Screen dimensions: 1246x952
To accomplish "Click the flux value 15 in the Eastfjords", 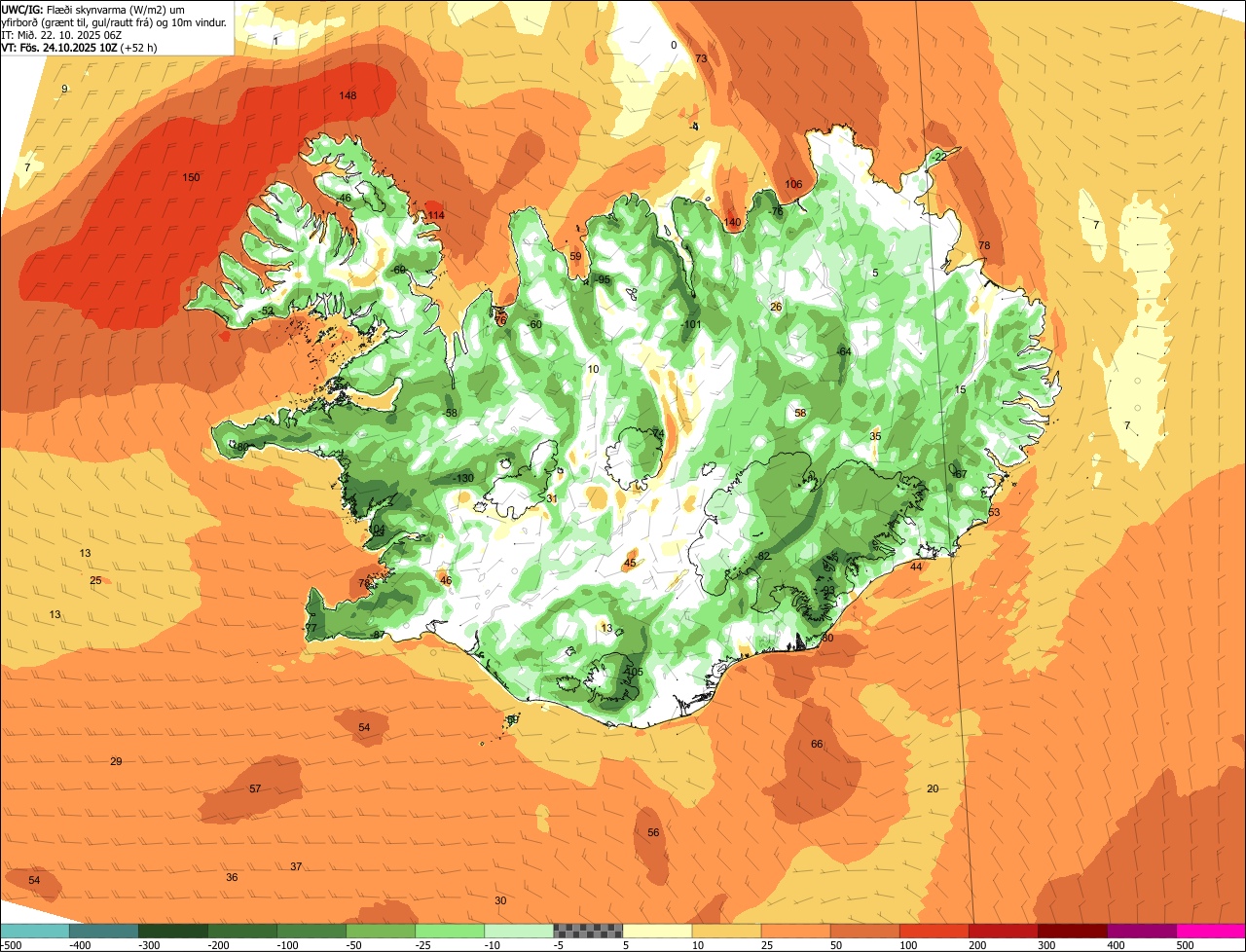I will coord(960,389).
